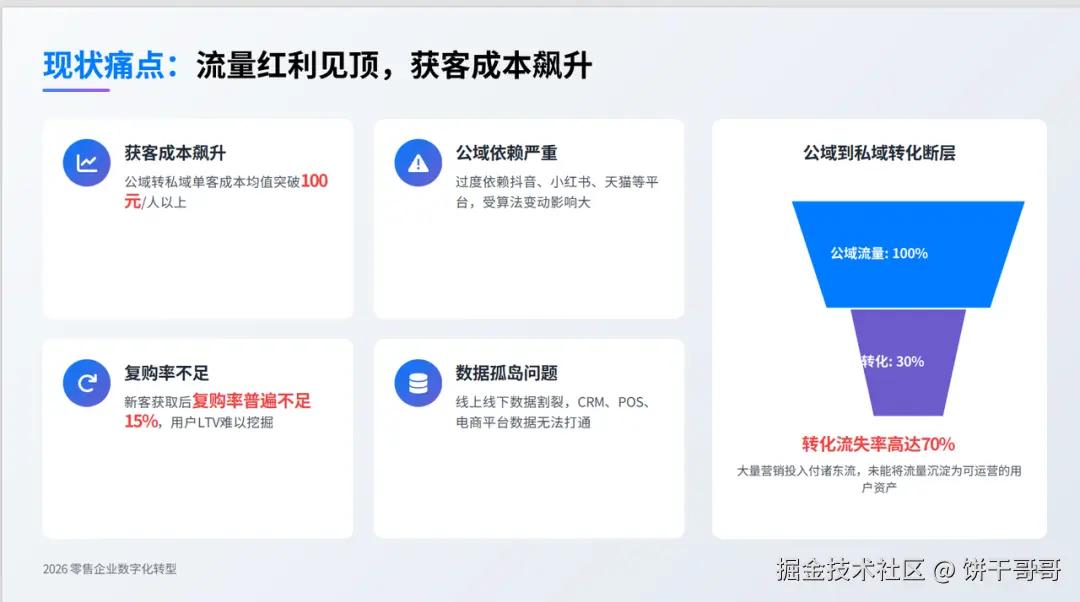Click the funnel caption starting 大量营销投入付诸东流
1080x602 pixels.
point(879,479)
